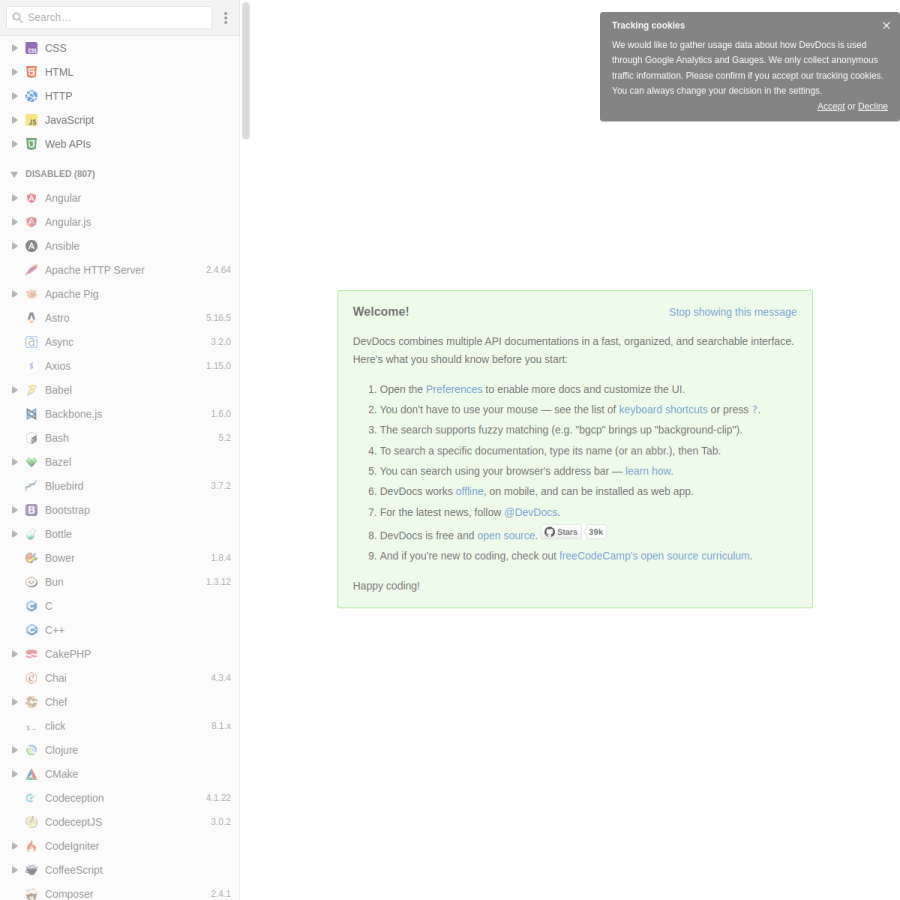
Task: Click the HTTP globe icon
Action: tap(32, 96)
